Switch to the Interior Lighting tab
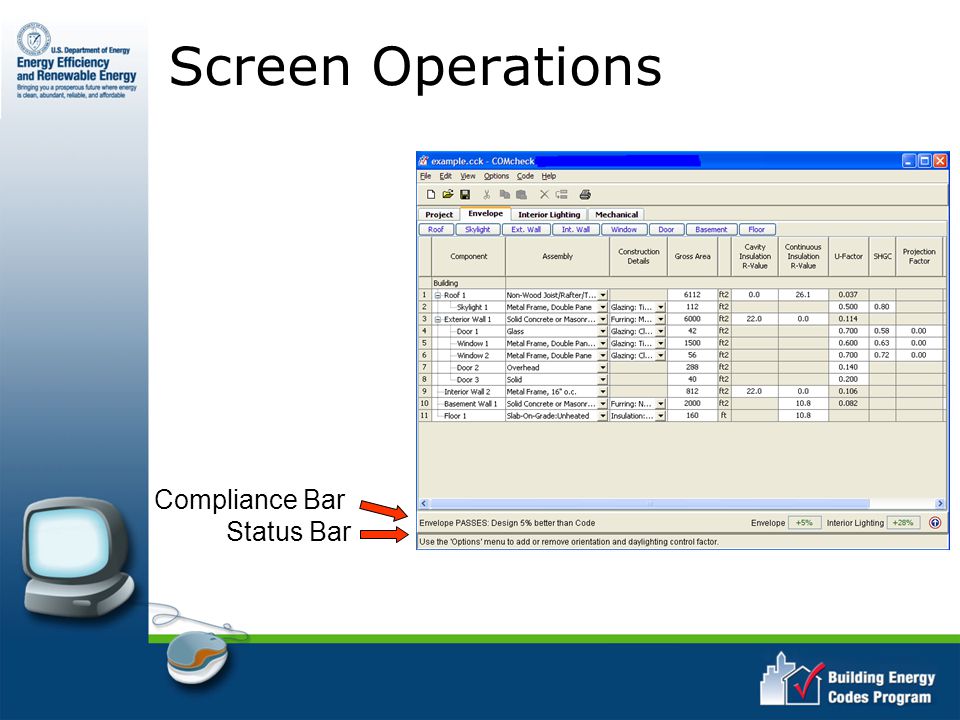This screenshot has width=960, height=720. tap(549, 215)
